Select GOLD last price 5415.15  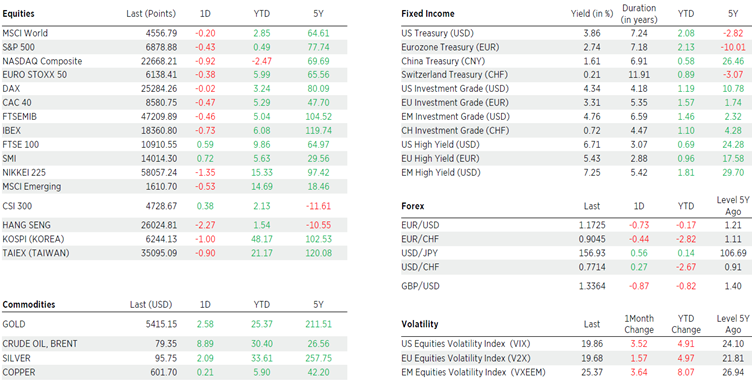(x=162, y=325)
